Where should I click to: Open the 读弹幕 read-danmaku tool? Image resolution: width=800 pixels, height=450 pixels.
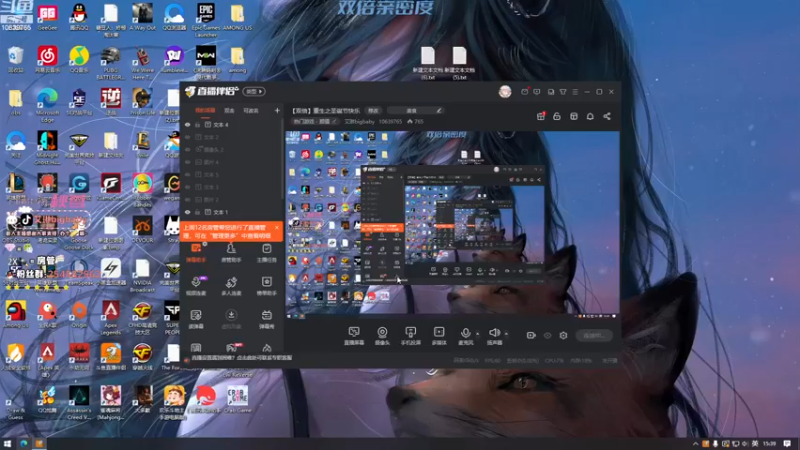[196, 319]
